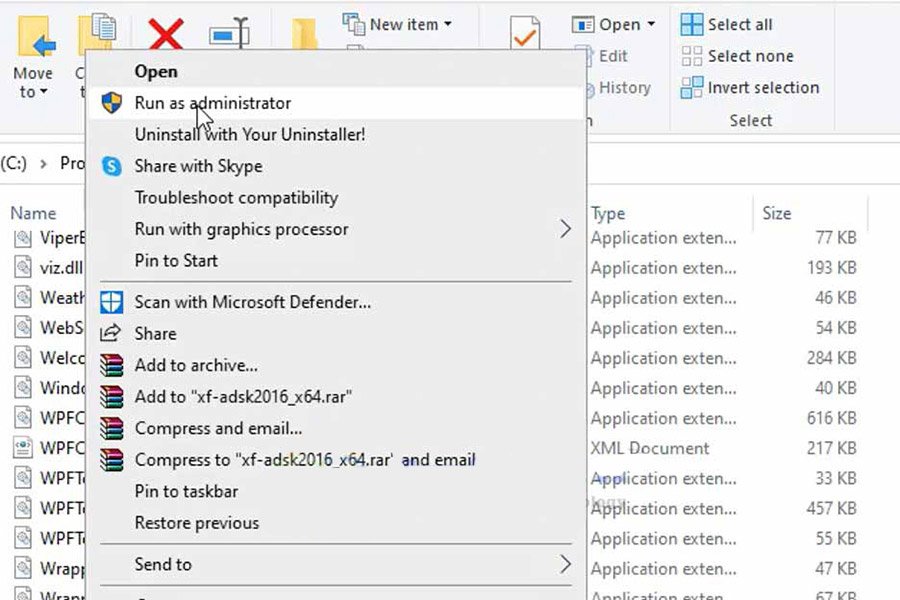
Task: Click the 193 KB size cell
Action: pos(831,268)
